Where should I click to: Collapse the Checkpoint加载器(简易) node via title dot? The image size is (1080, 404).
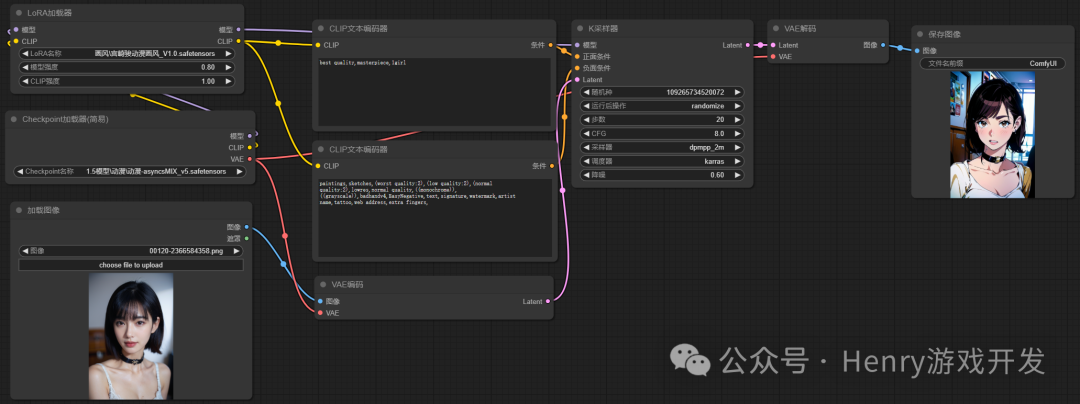coord(14,119)
